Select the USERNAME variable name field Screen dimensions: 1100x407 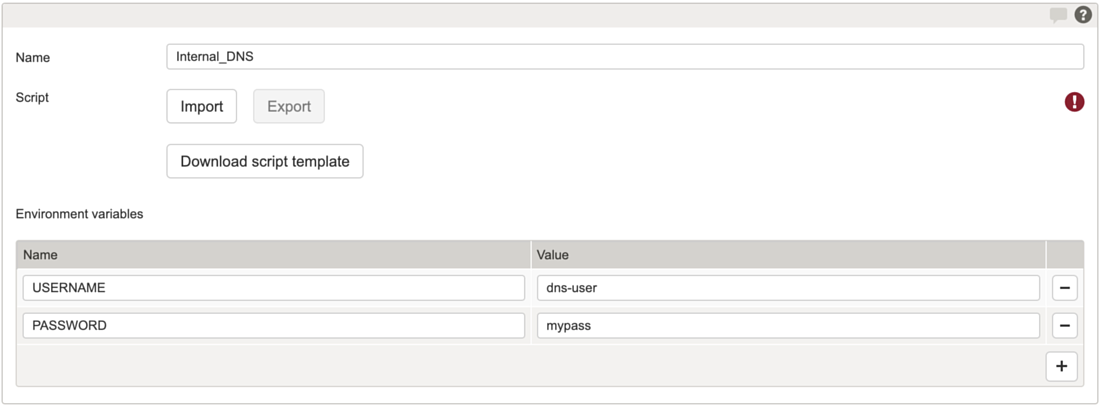click(x=273, y=288)
